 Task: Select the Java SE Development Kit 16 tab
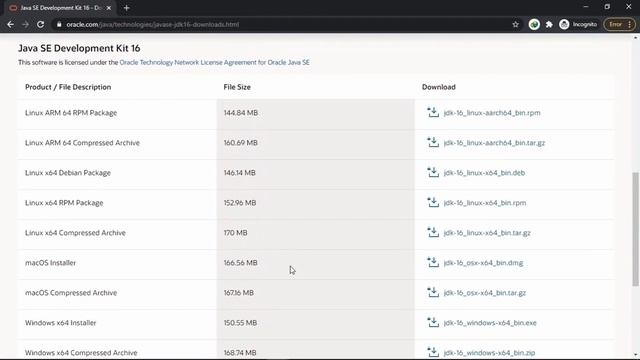(60, 8)
